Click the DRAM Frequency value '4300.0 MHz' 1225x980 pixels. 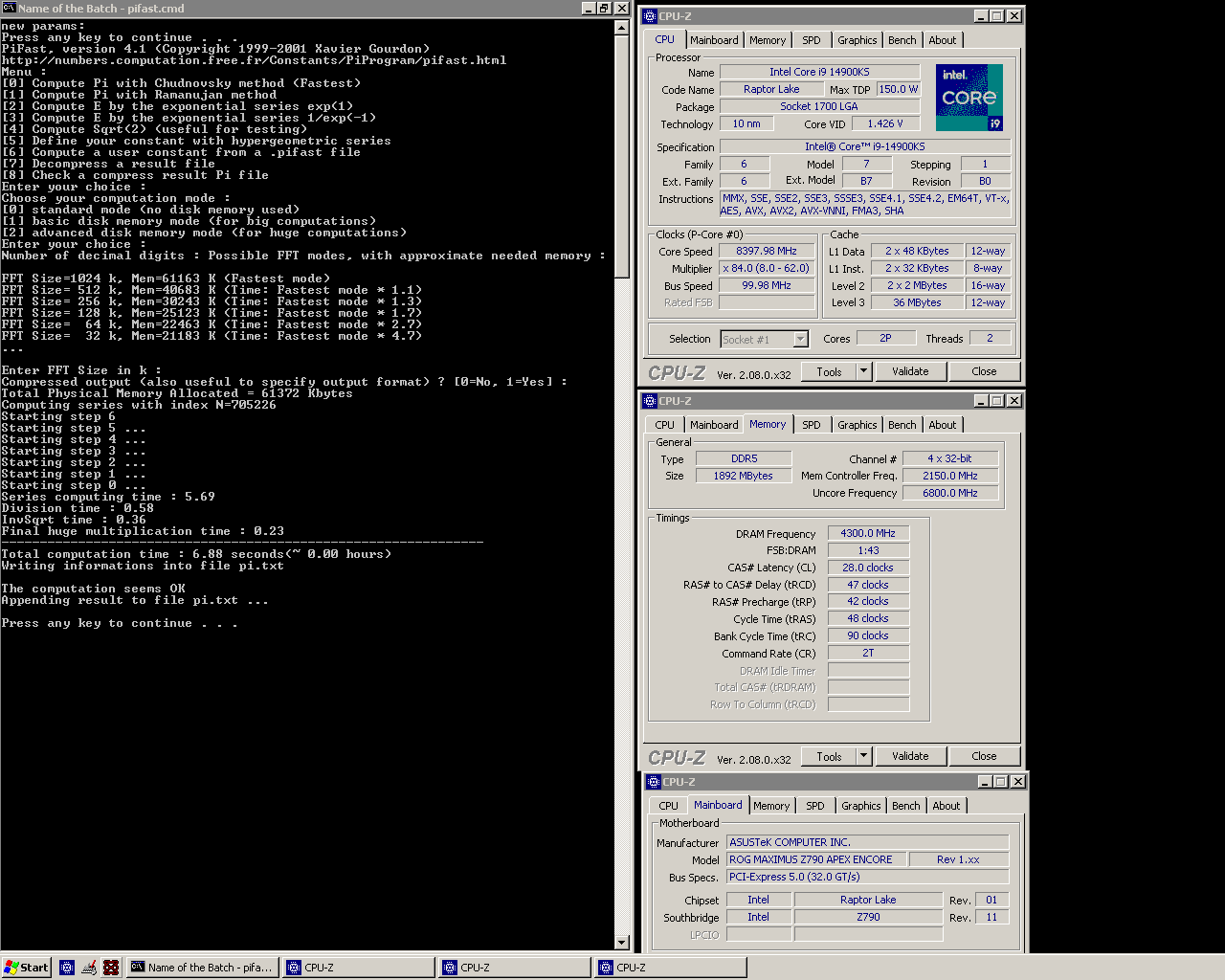click(x=868, y=533)
